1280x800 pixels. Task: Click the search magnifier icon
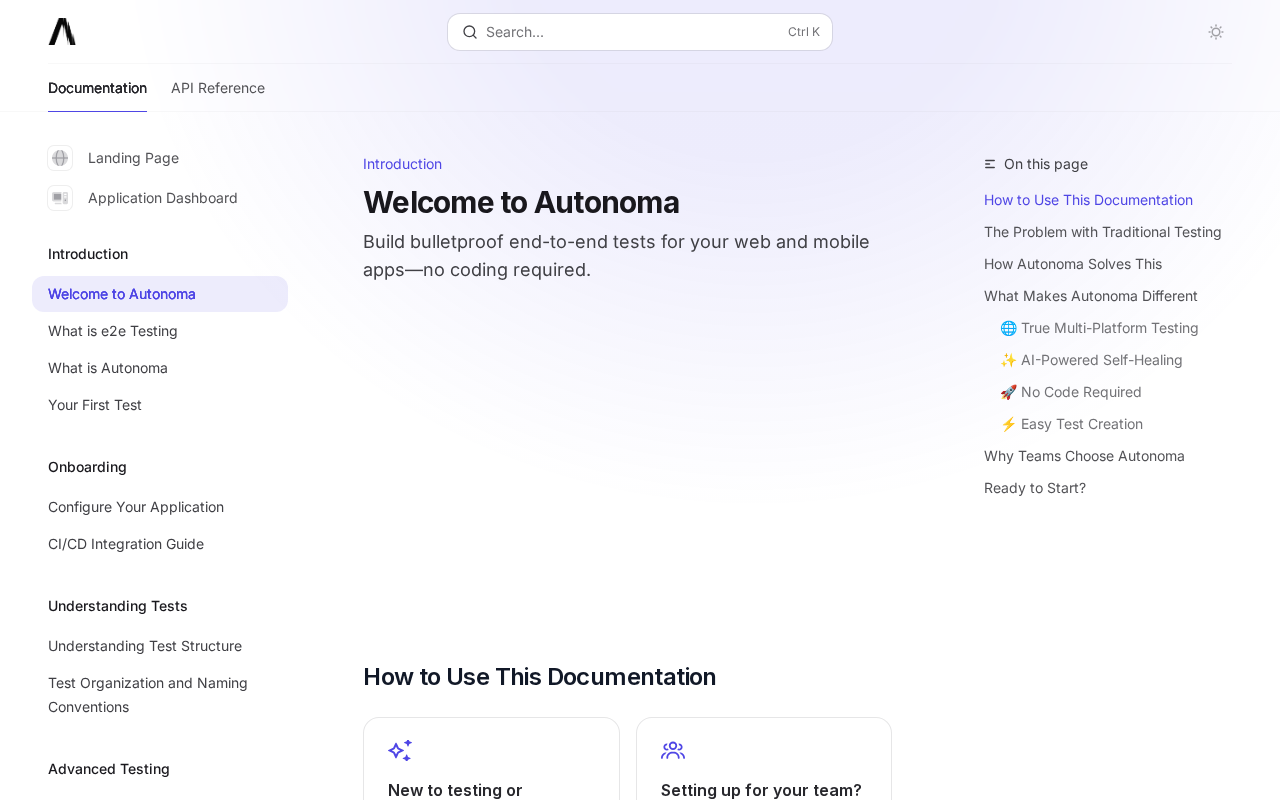pyautogui.click(x=470, y=32)
